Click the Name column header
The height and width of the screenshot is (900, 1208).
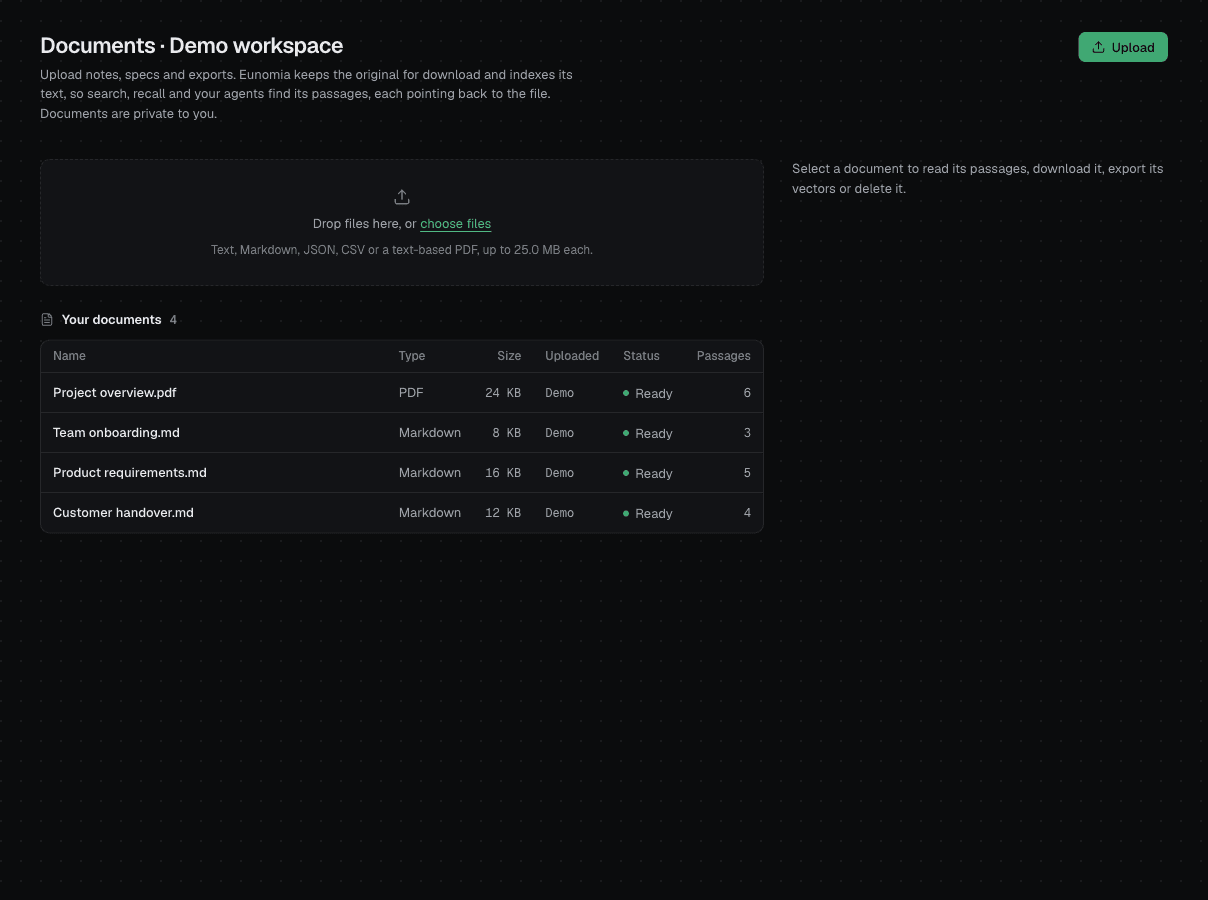tap(69, 356)
